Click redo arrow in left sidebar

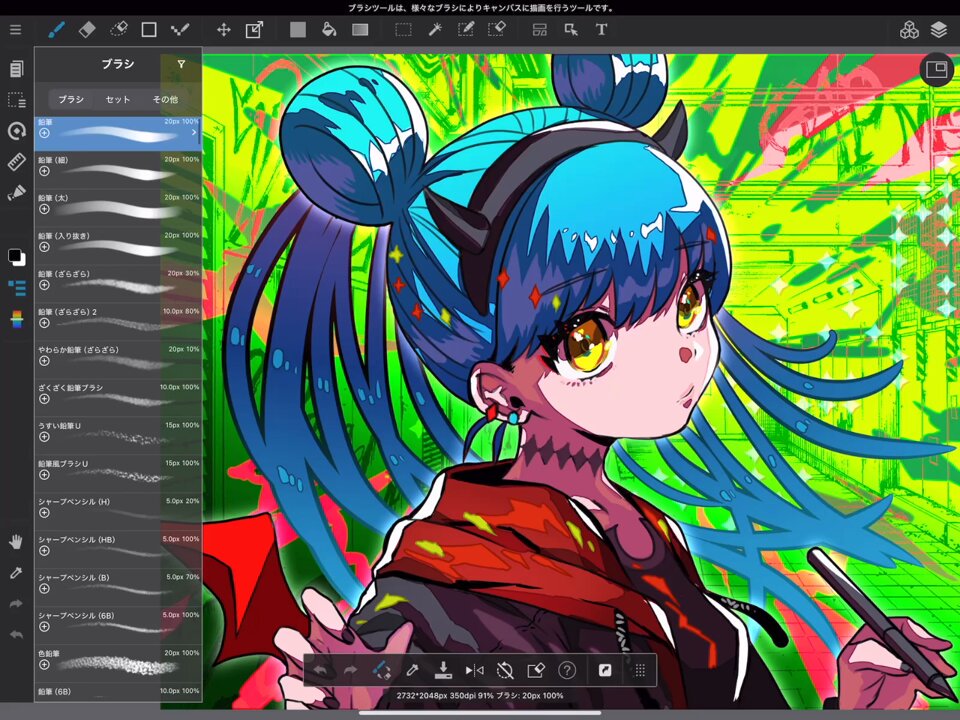click(x=16, y=604)
